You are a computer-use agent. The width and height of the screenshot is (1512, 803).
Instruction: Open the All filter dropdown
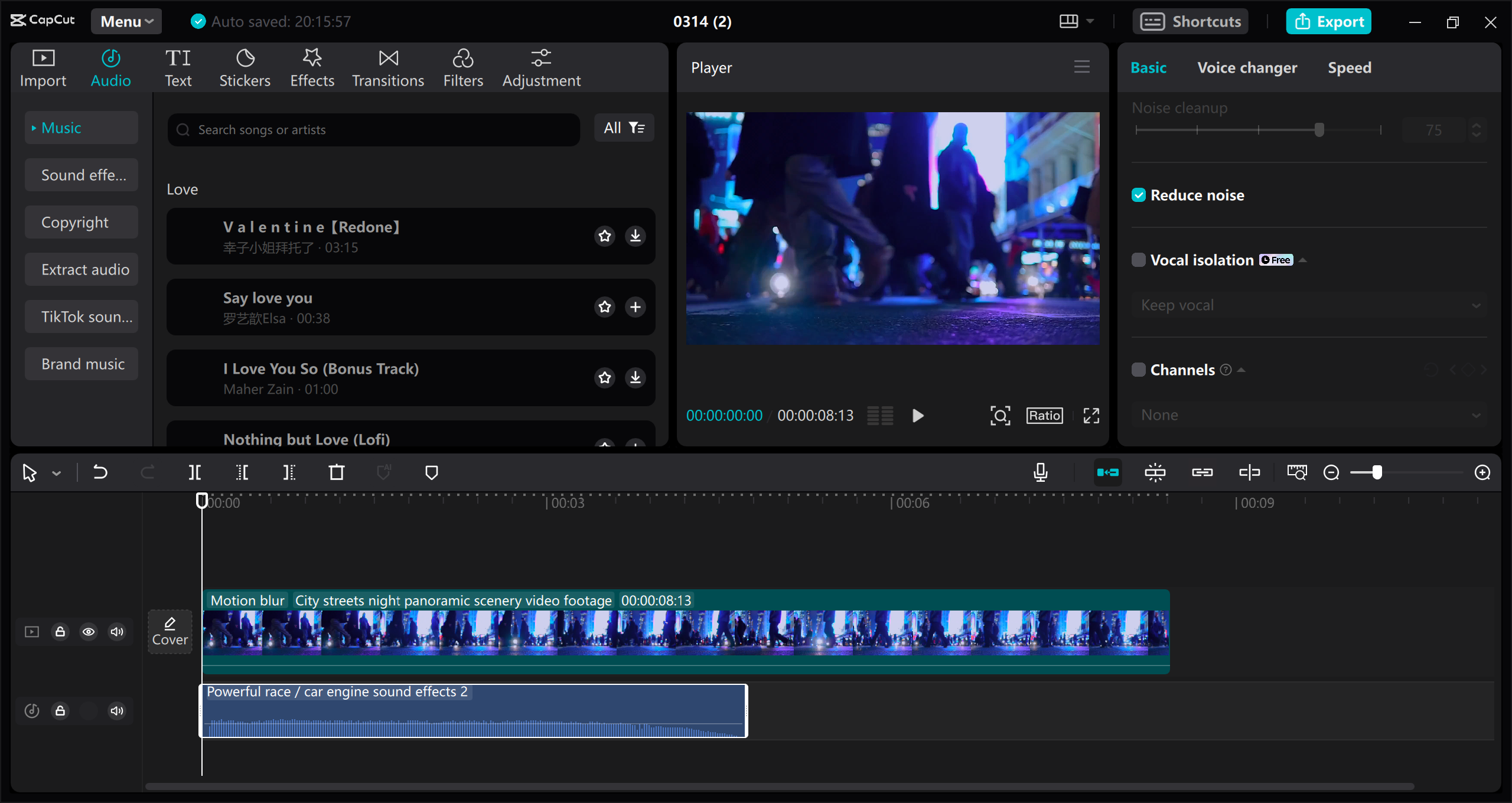[x=624, y=128]
